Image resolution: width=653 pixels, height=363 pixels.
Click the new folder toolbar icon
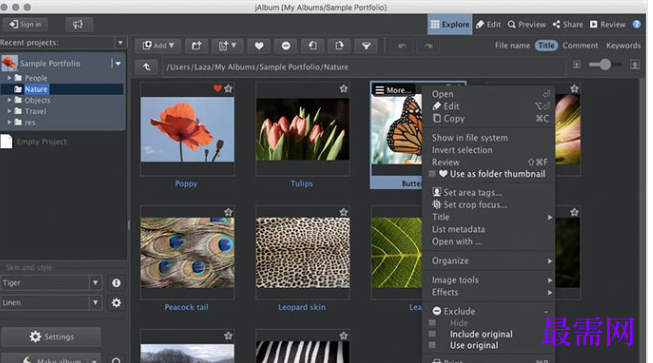click(197, 45)
